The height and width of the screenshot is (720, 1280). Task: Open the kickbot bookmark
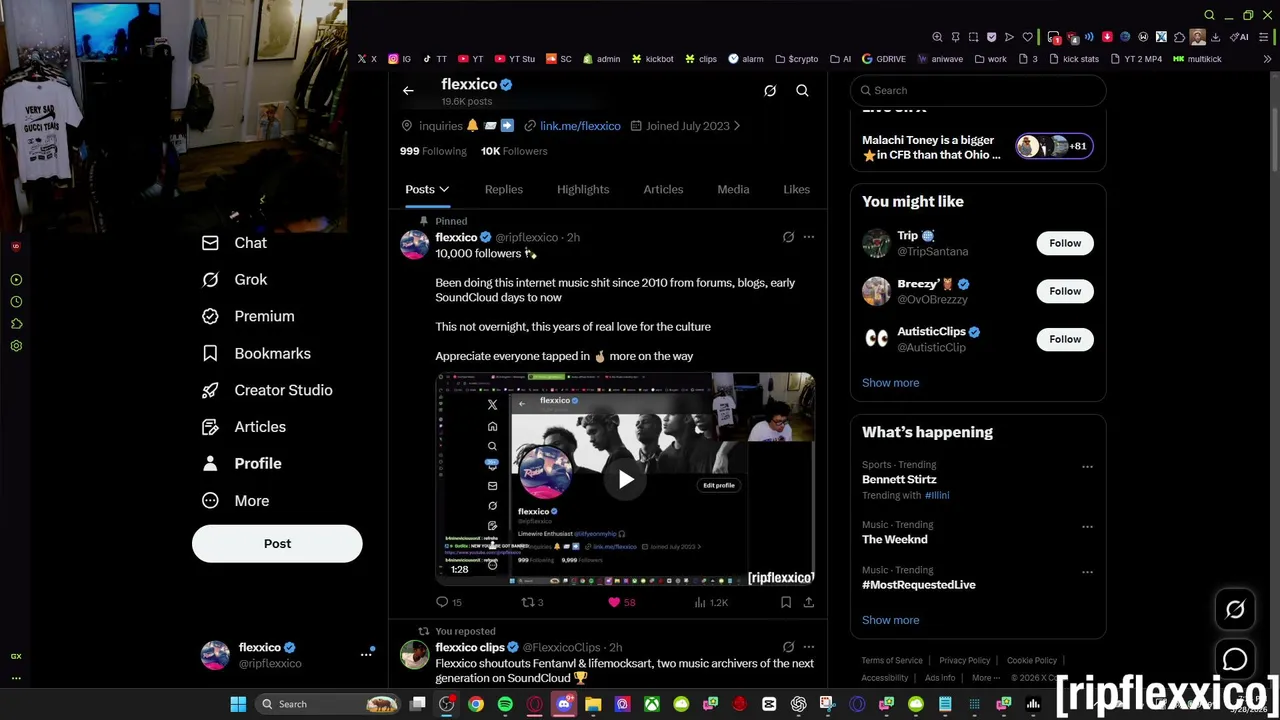652,59
